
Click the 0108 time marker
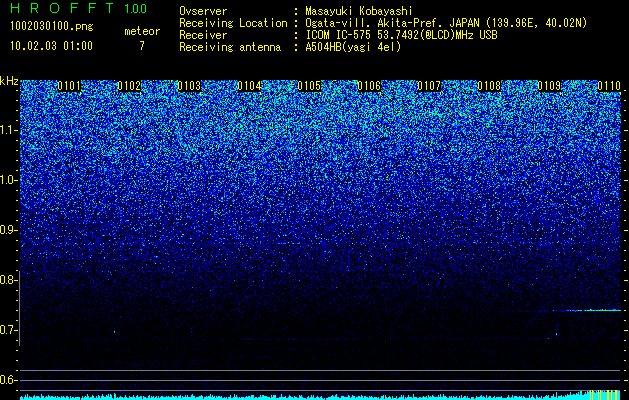(x=489, y=86)
